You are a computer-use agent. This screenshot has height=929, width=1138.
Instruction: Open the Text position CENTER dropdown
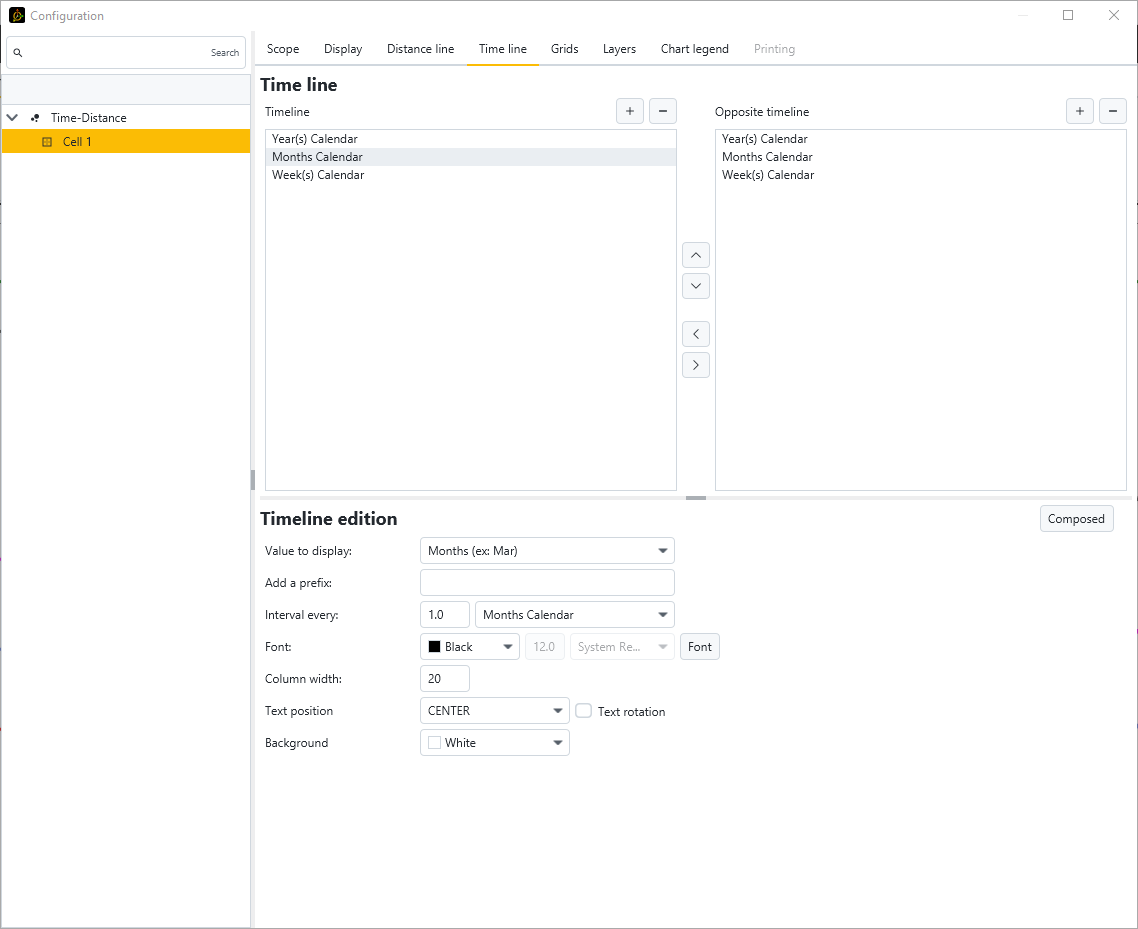coord(495,711)
